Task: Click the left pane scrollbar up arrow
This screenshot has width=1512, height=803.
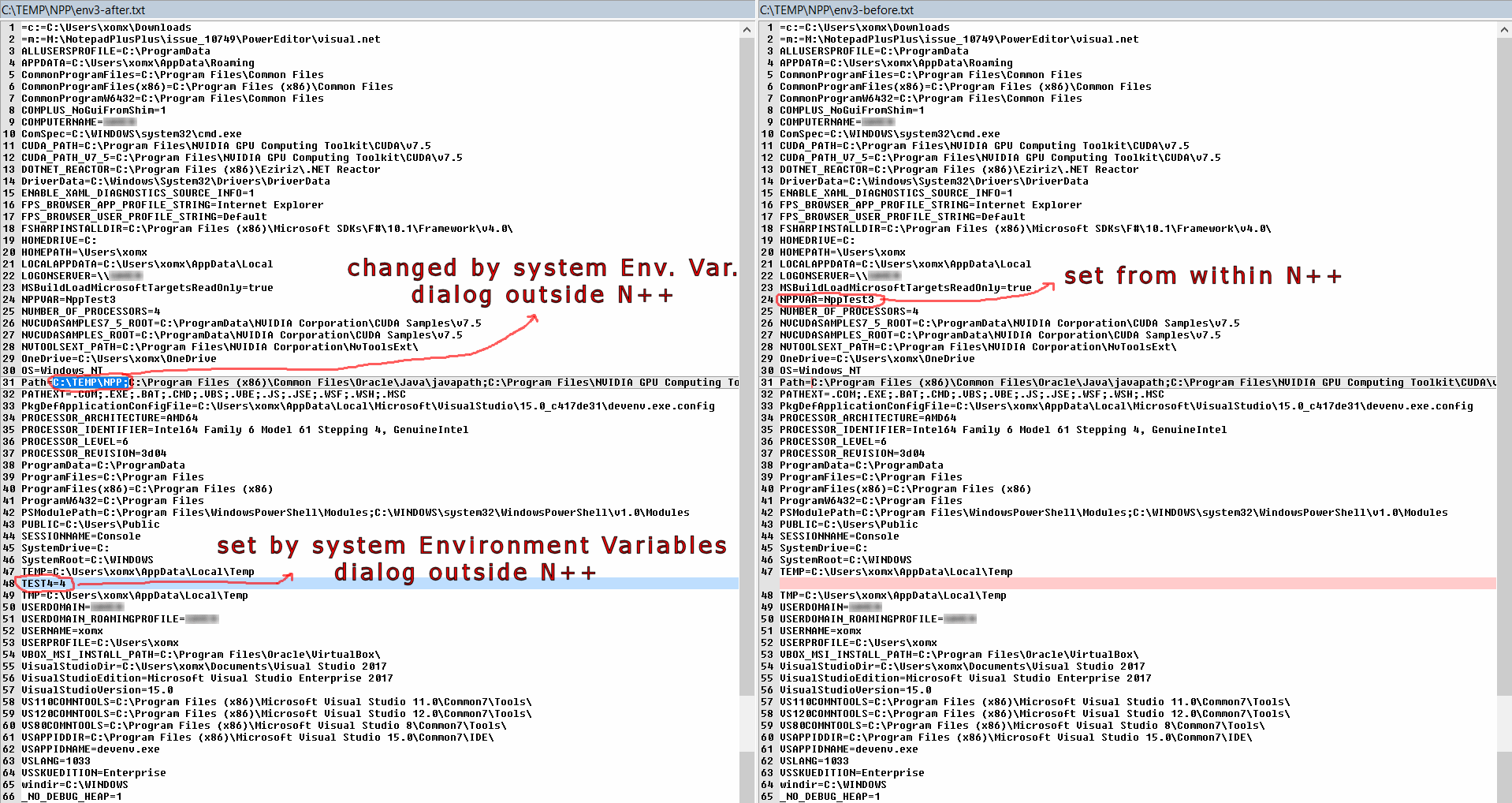Action: coord(747,29)
